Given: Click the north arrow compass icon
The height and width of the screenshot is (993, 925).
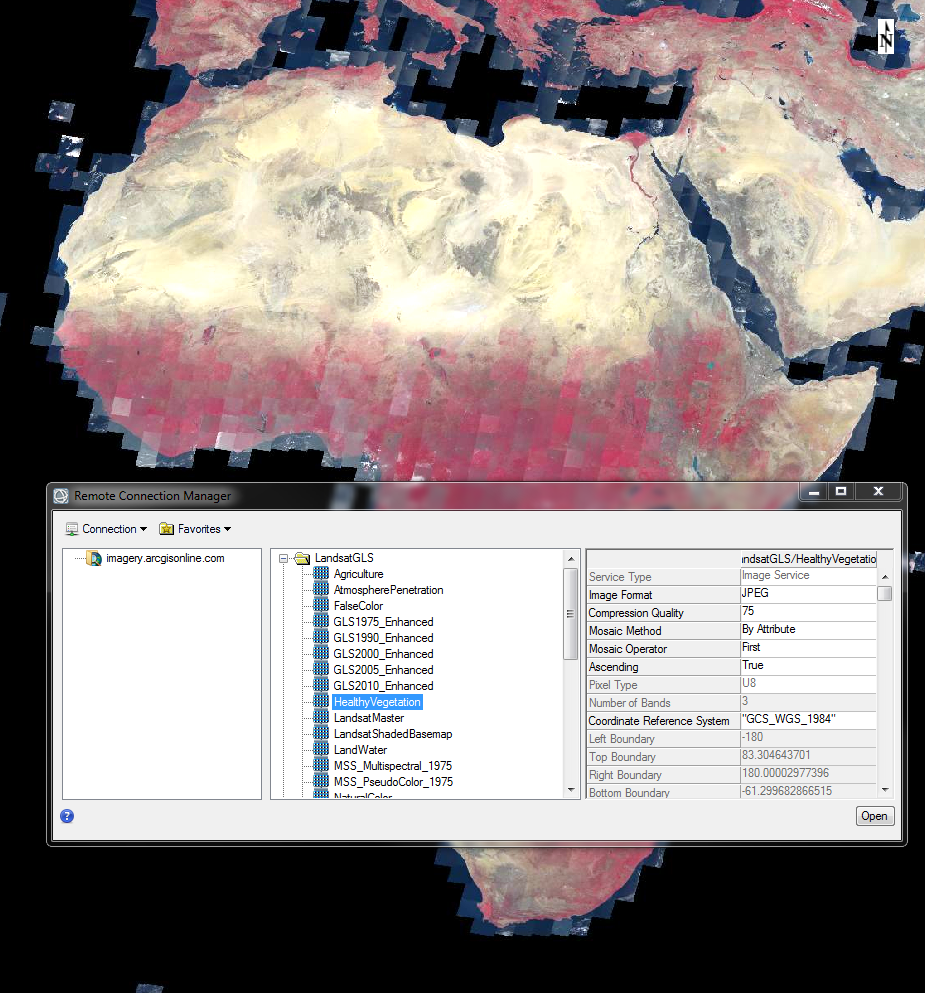Looking at the screenshot, I should (x=886, y=36).
